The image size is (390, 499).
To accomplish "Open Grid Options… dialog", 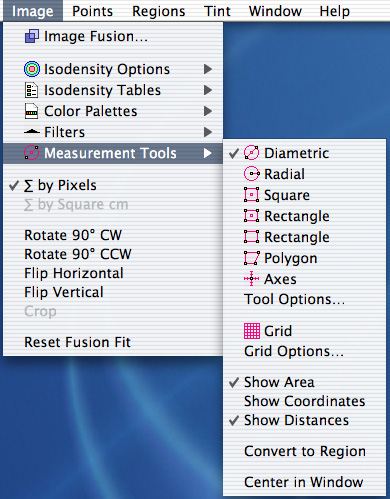I will tap(304, 351).
